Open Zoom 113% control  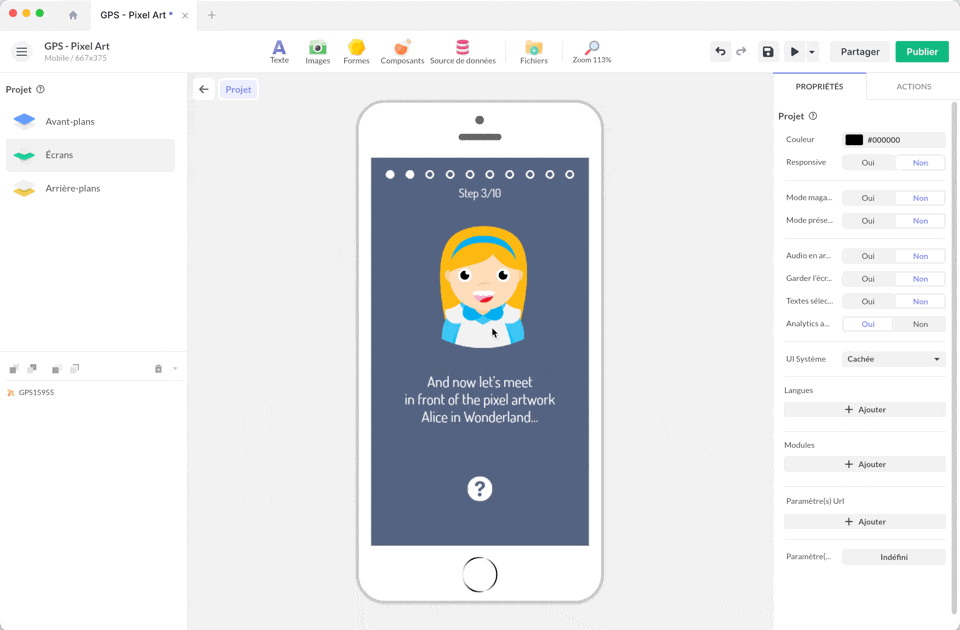[592, 52]
